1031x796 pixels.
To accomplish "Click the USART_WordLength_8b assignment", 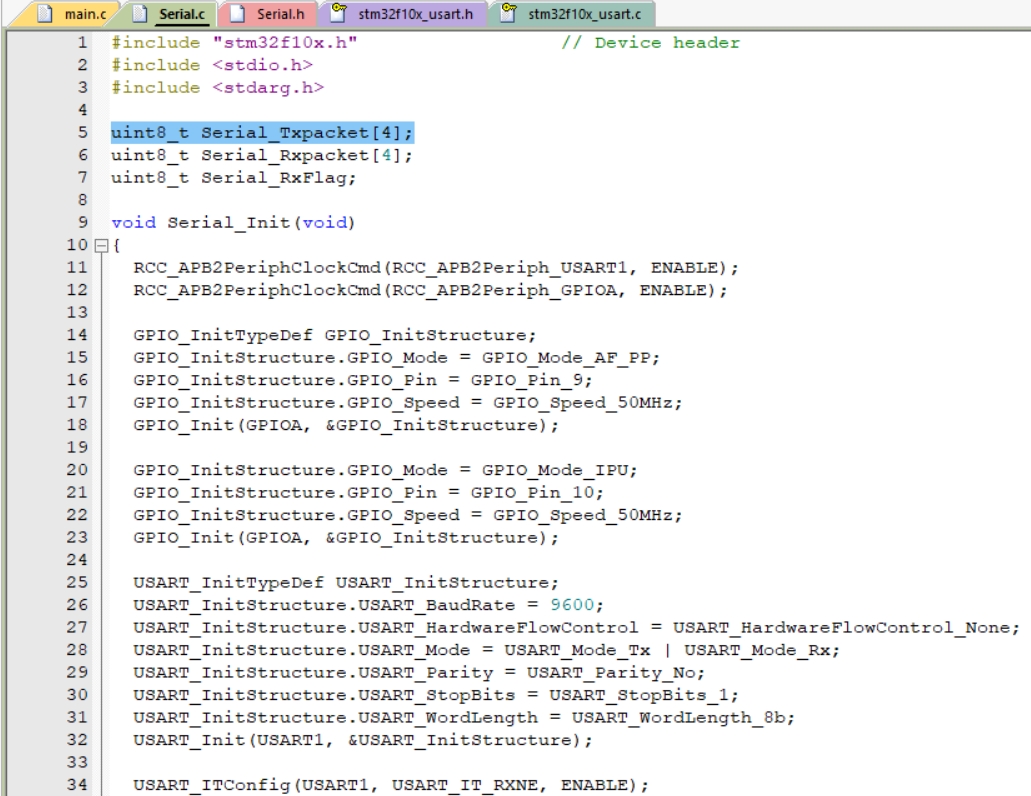I will pyautogui.click(x=464, y=718).
